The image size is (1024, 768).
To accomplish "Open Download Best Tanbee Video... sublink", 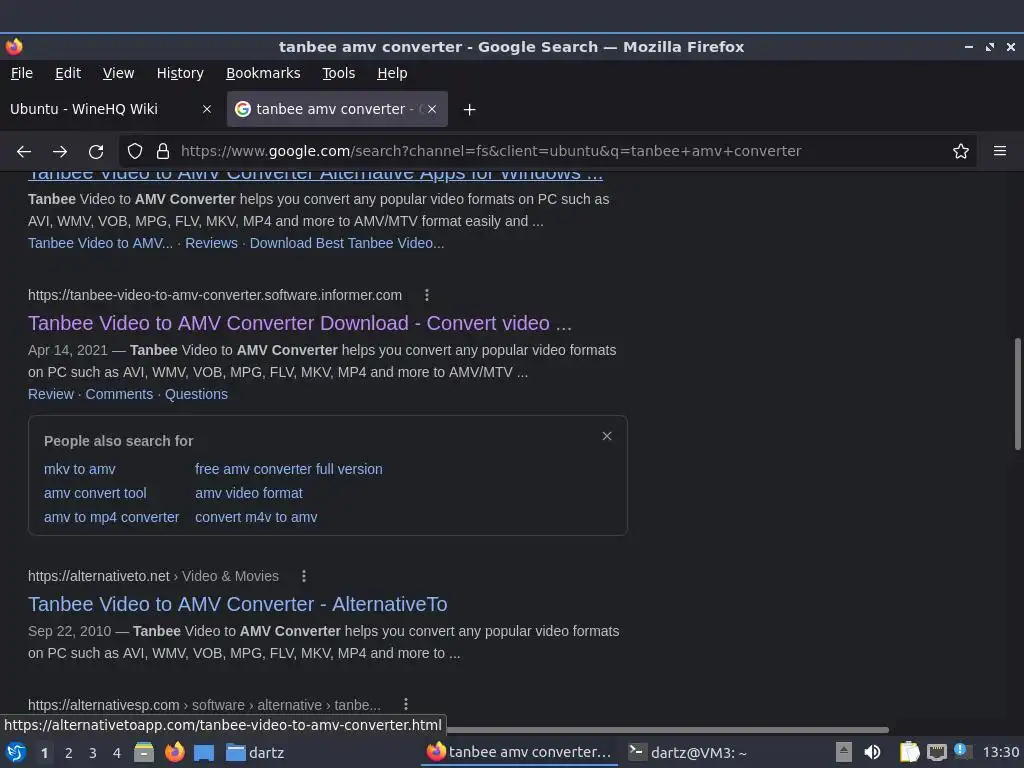I will [x=347, y=243].
